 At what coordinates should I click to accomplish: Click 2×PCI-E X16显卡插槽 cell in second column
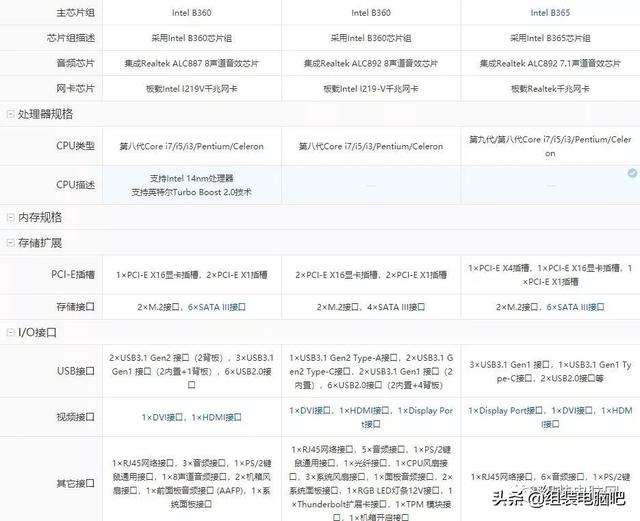(371, 275)
